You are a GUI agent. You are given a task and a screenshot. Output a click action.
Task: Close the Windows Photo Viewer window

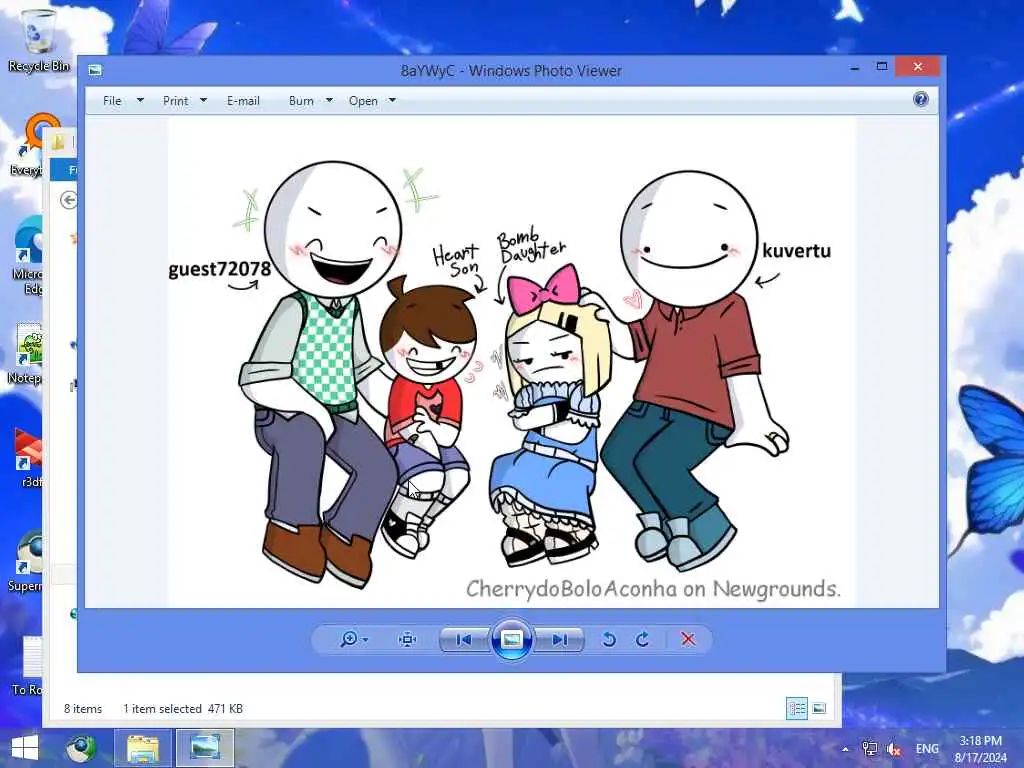point(918,67)
